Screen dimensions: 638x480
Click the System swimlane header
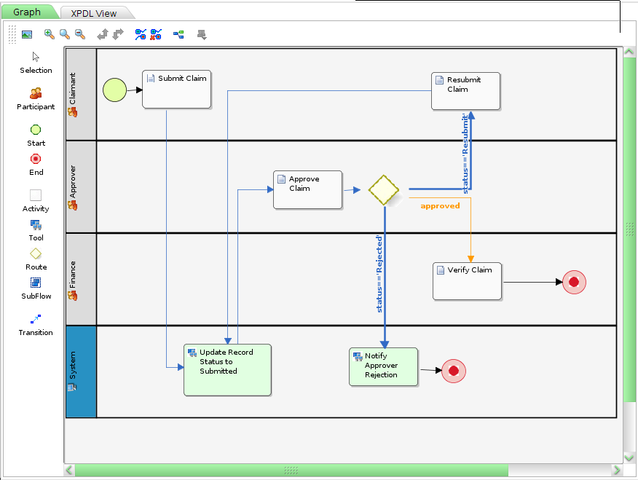81,372
